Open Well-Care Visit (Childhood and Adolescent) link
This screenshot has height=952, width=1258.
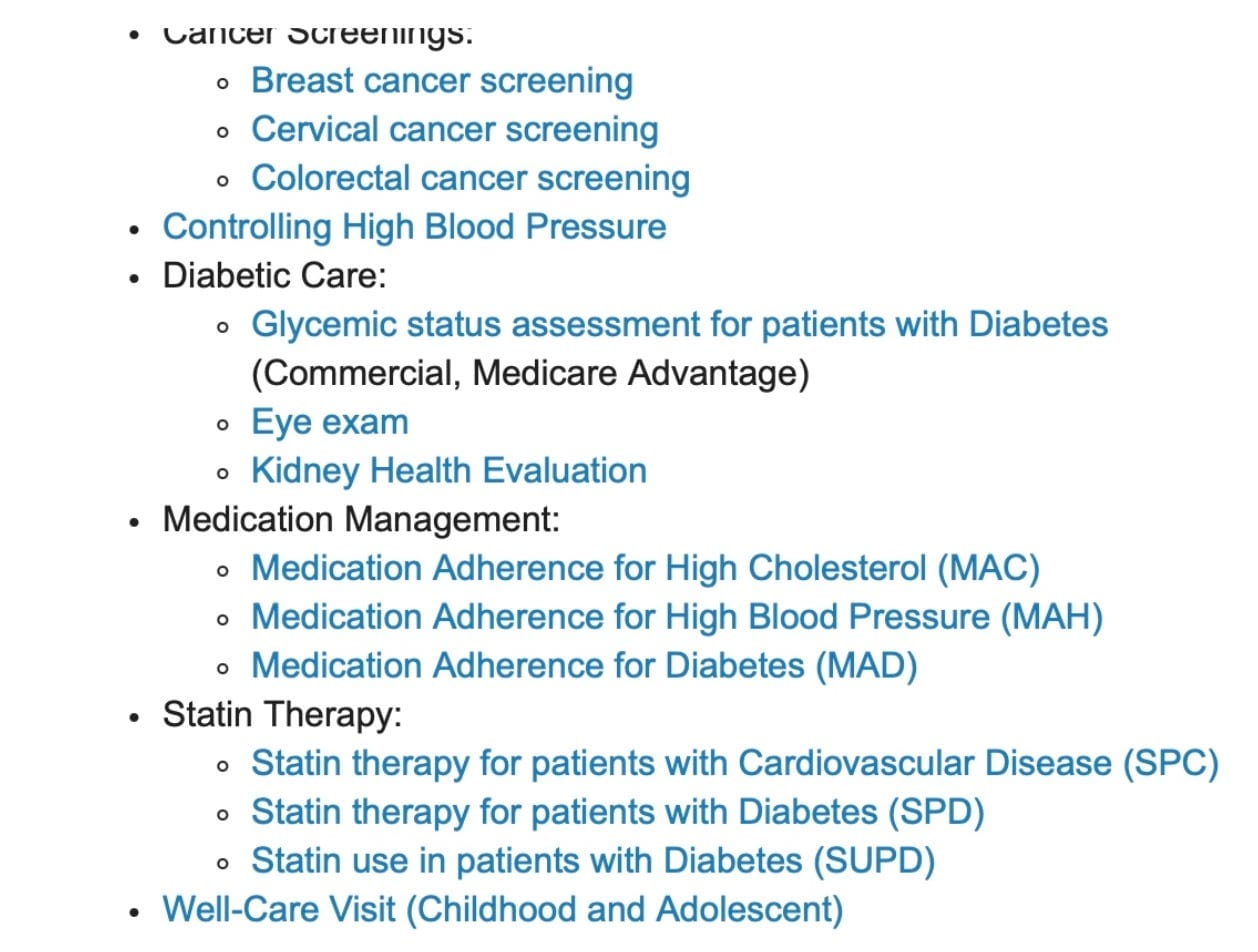pos(503,910)
